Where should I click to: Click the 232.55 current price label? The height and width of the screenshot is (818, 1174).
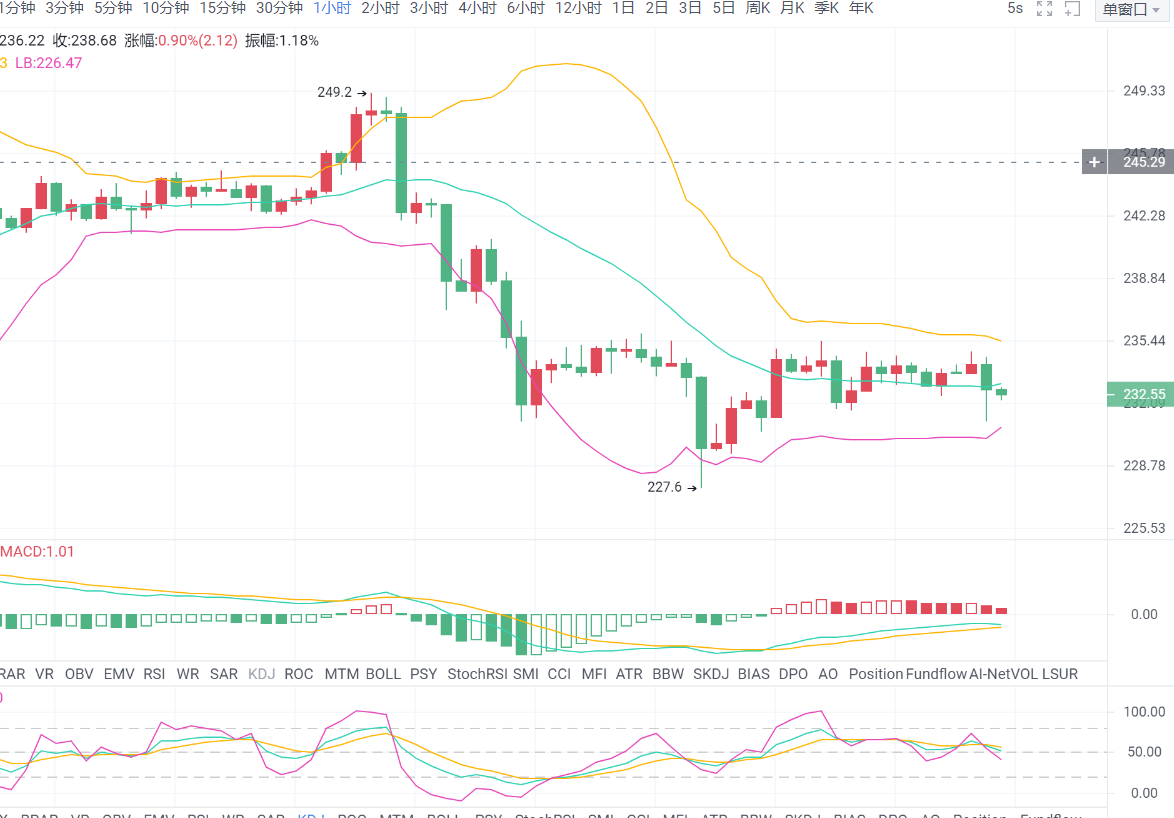pyautogui.click(x=1138, y=395)
